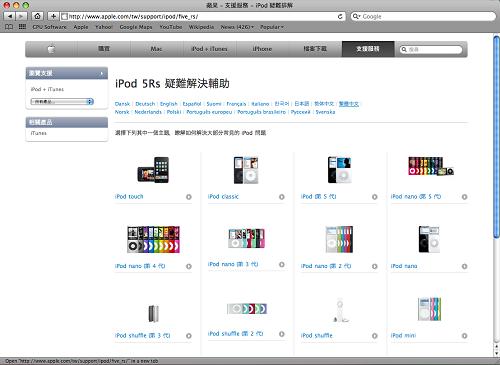Click the arrow icon next to iPod classic
This screenshot has height=365, width=500.
282,197
